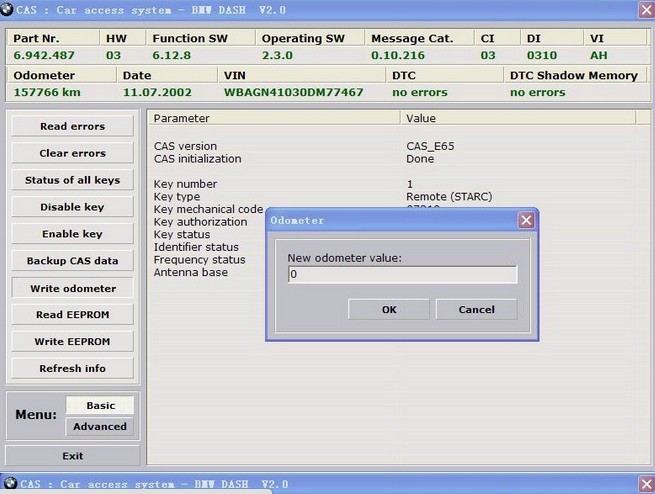
Task: Switch to the Basic menu
Action: (100, 405)
